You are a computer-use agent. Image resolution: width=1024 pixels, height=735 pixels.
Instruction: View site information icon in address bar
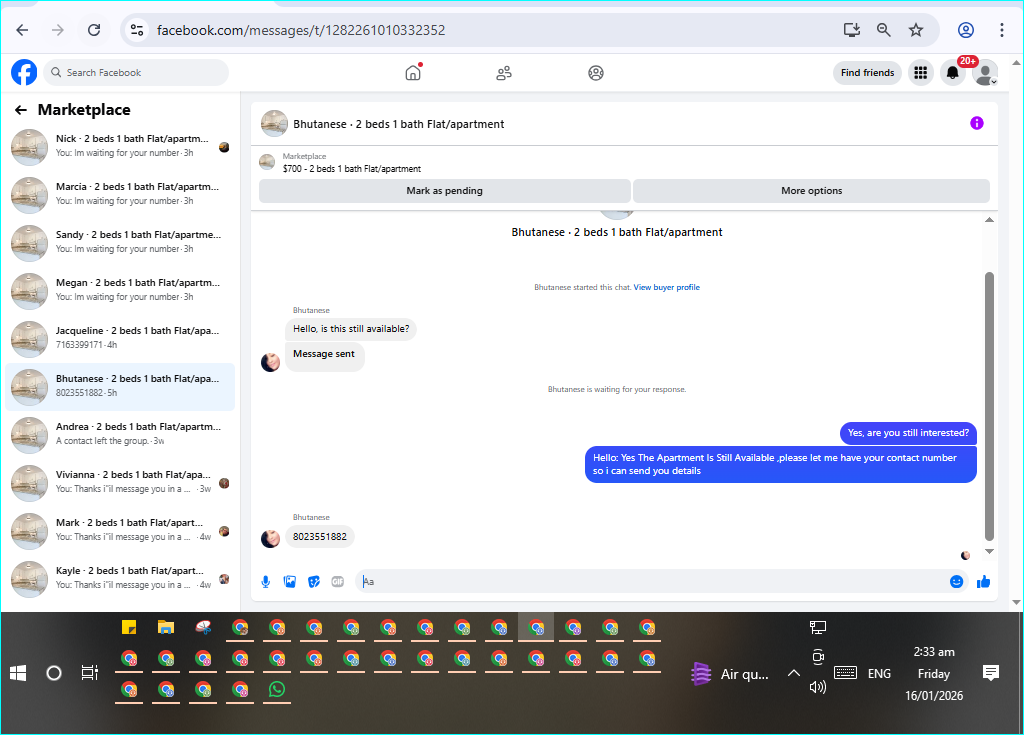pyautogui.click(x=136, y=30)
